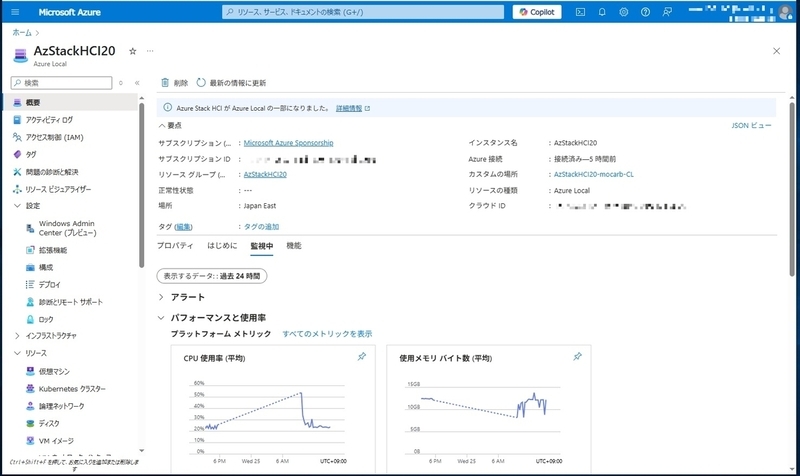Click タグの追加 link

tap(261, 227)
